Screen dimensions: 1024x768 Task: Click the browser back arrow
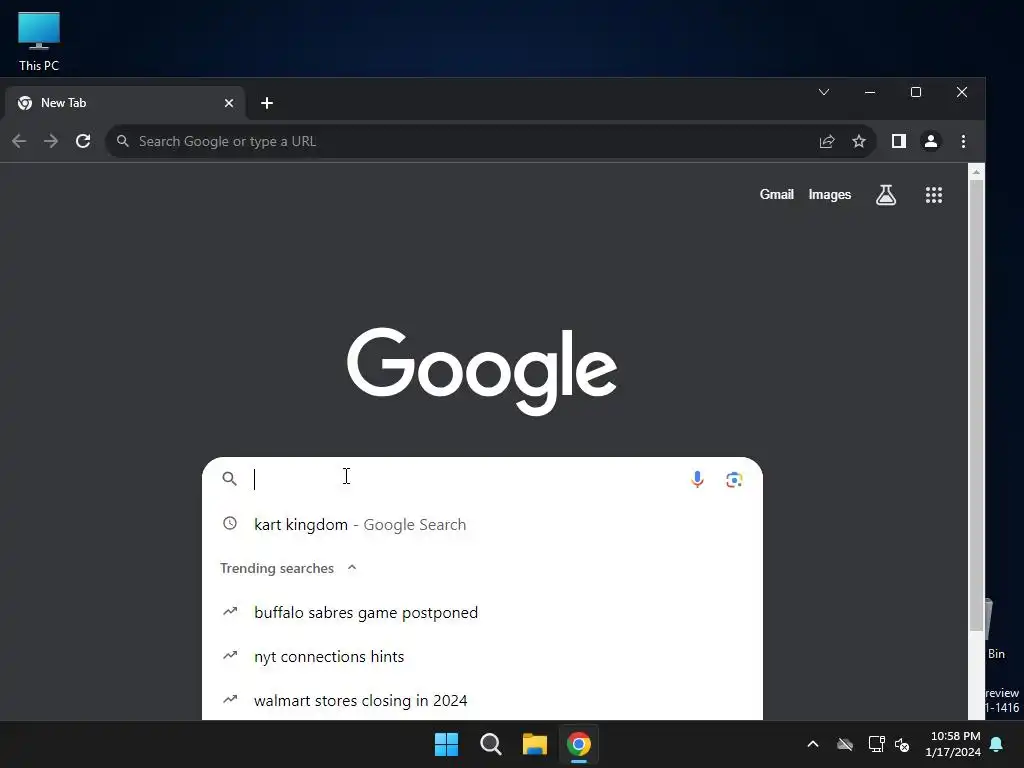tap(19, 141)
